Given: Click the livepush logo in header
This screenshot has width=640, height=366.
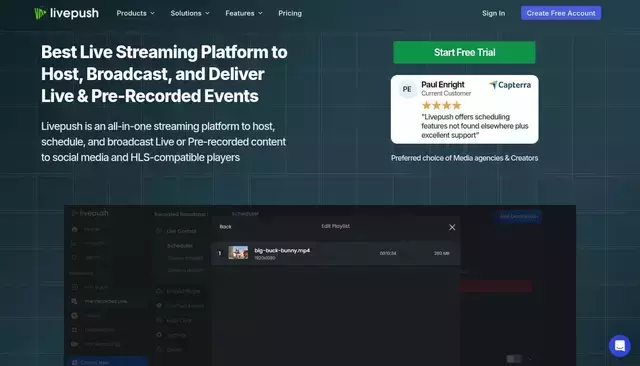Looking at the screenshot, I should pyautogui.click(x=67, y=13).
